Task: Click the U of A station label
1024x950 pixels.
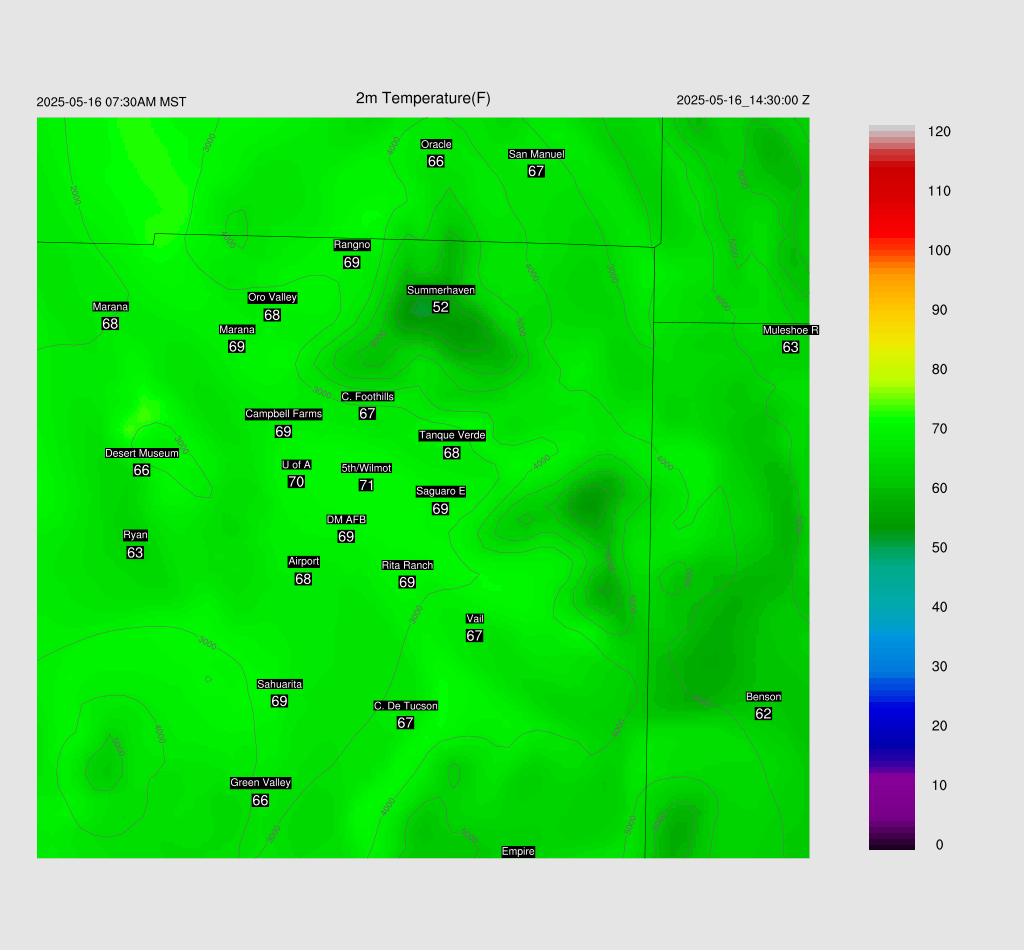Action: point(296,465)
